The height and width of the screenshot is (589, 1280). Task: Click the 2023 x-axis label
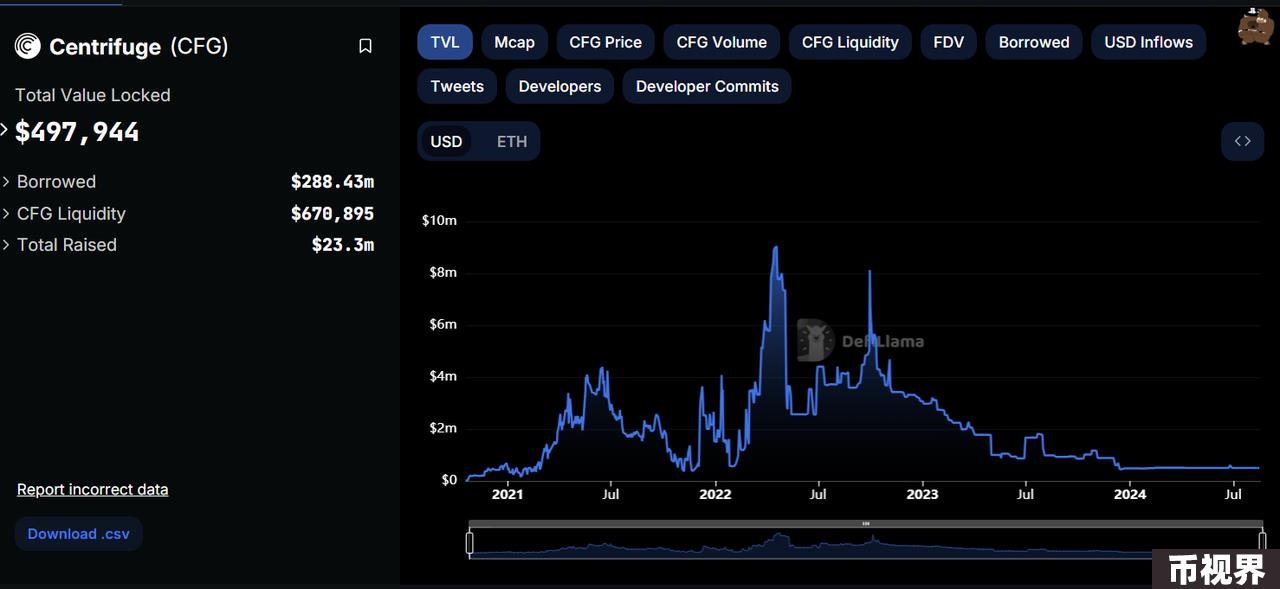click(x=922, y=494)
